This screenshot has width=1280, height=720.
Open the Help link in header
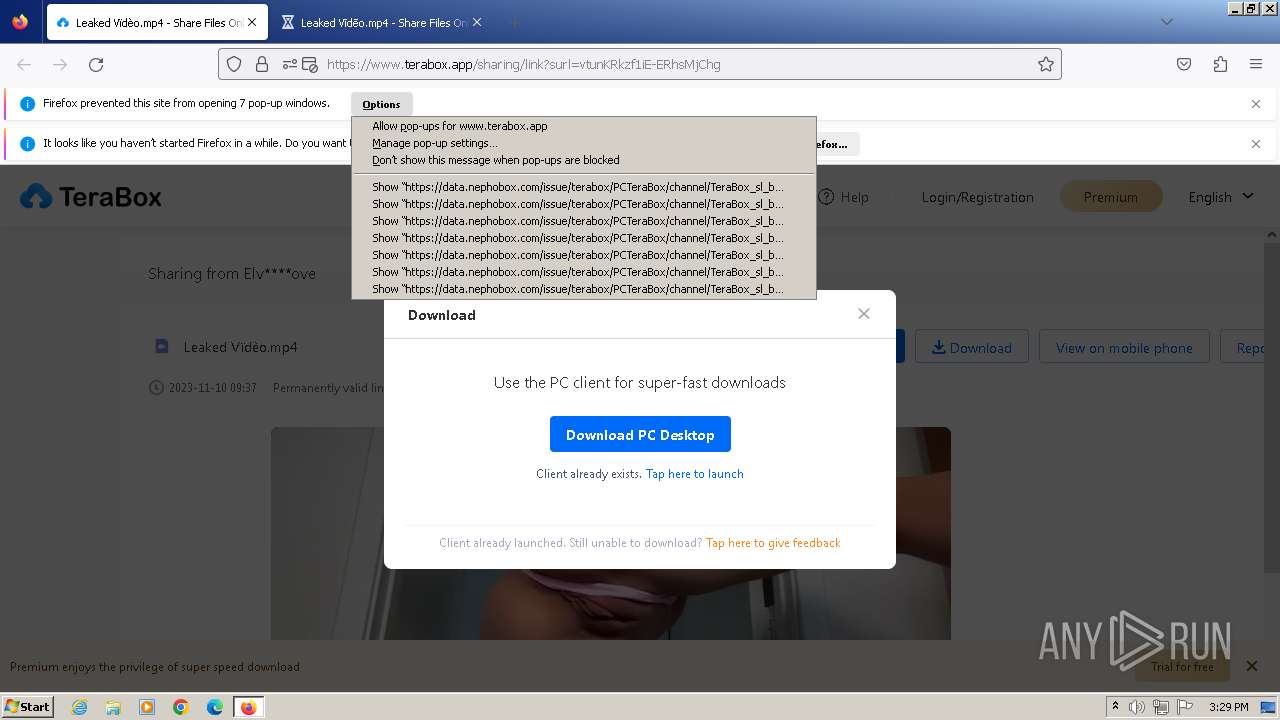point(844,197)
